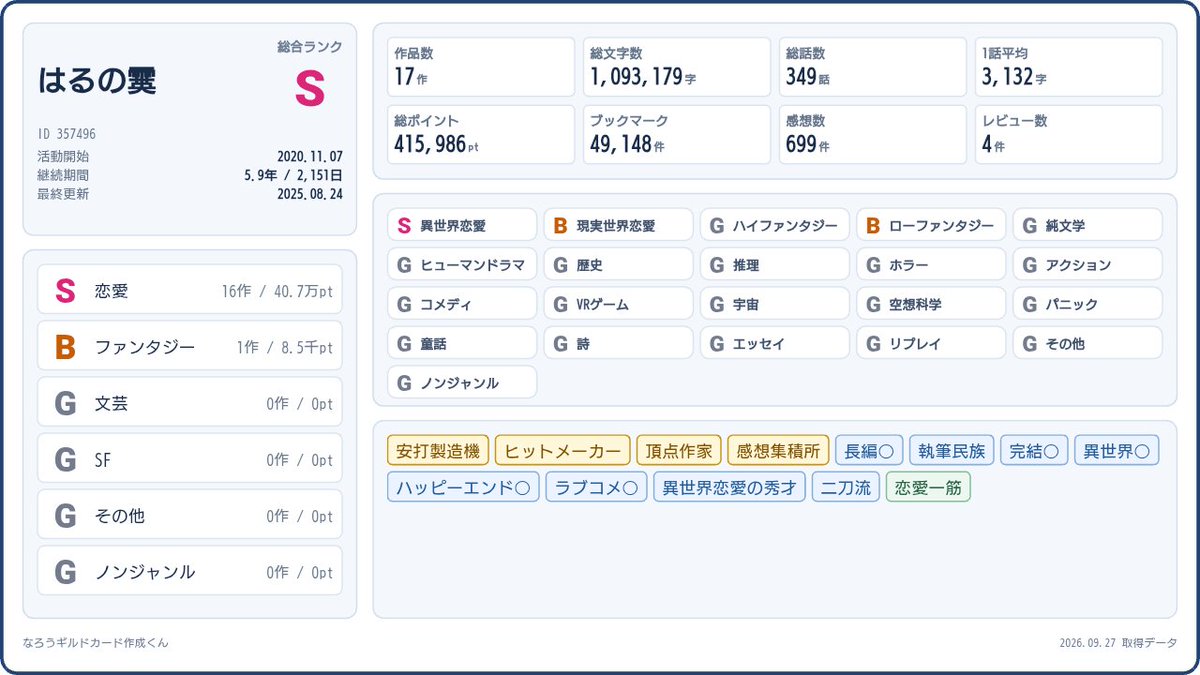Select the 歴史 genre chip

click(x=618, y=264)
